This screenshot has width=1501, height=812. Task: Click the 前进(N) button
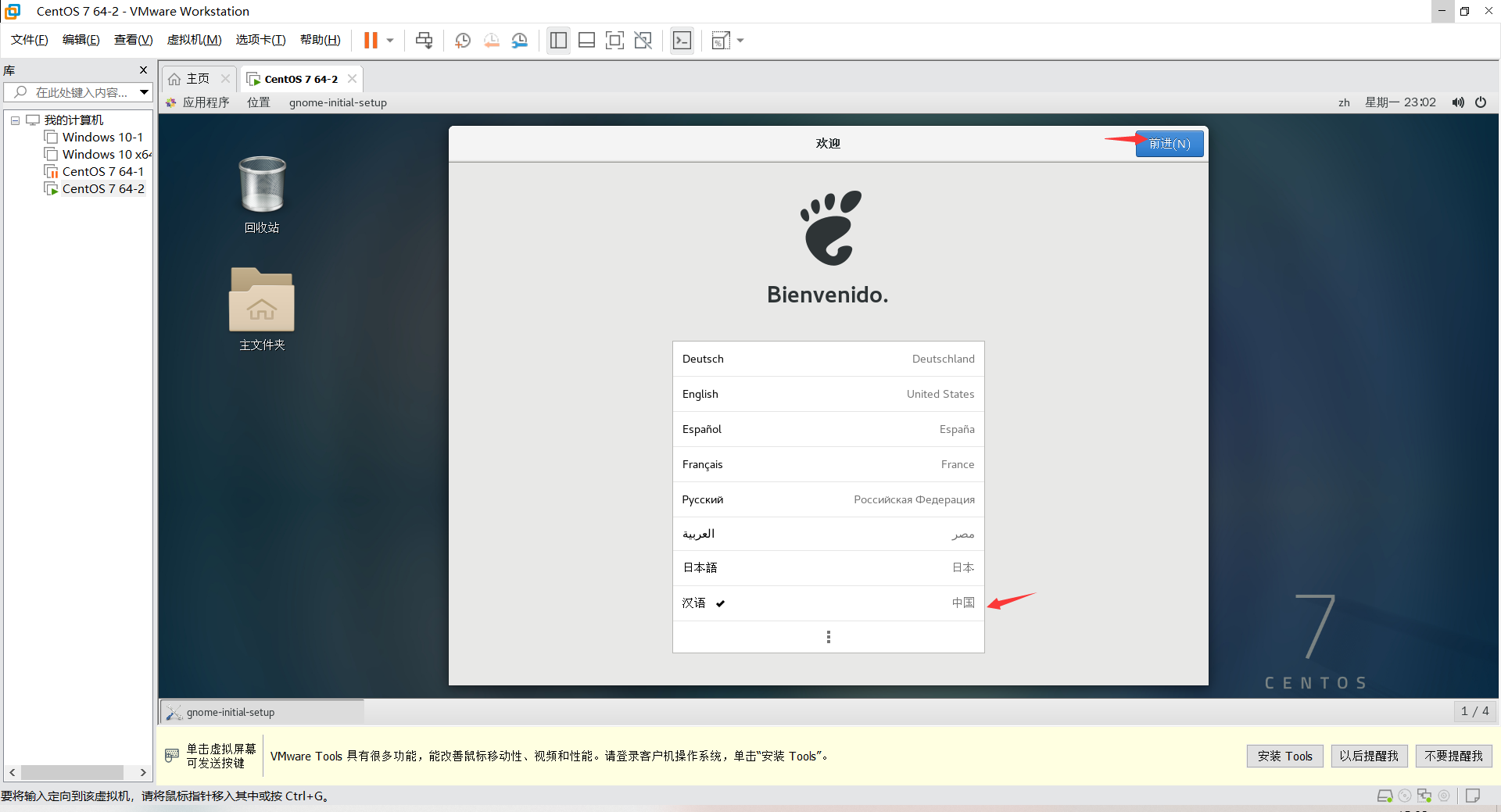tap(1170, 143)
